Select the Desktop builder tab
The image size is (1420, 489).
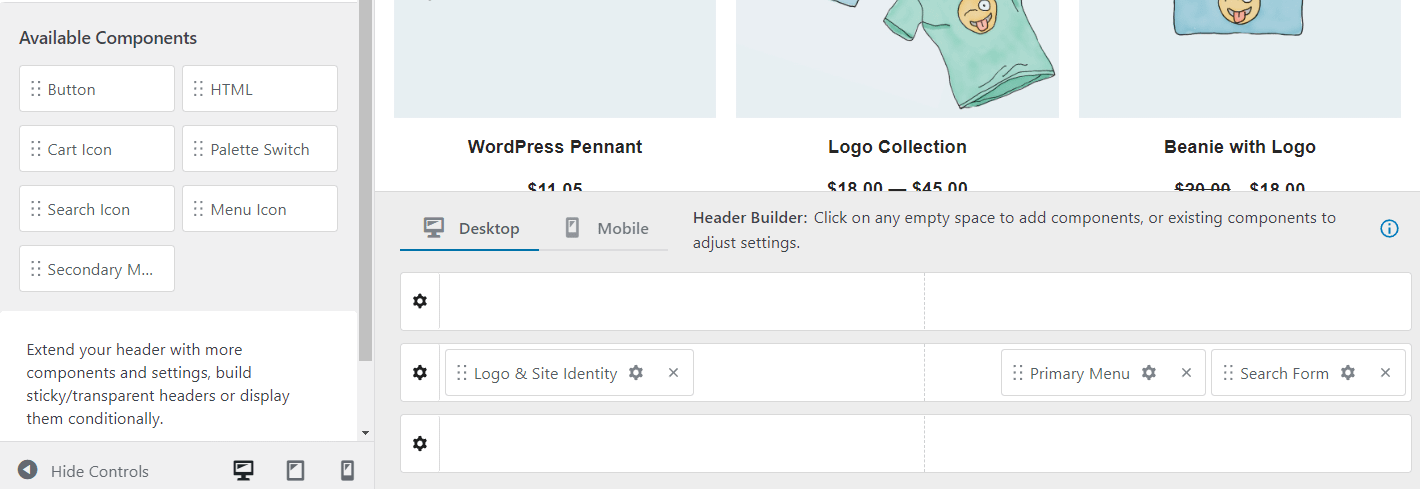click(x=470, y=229)
